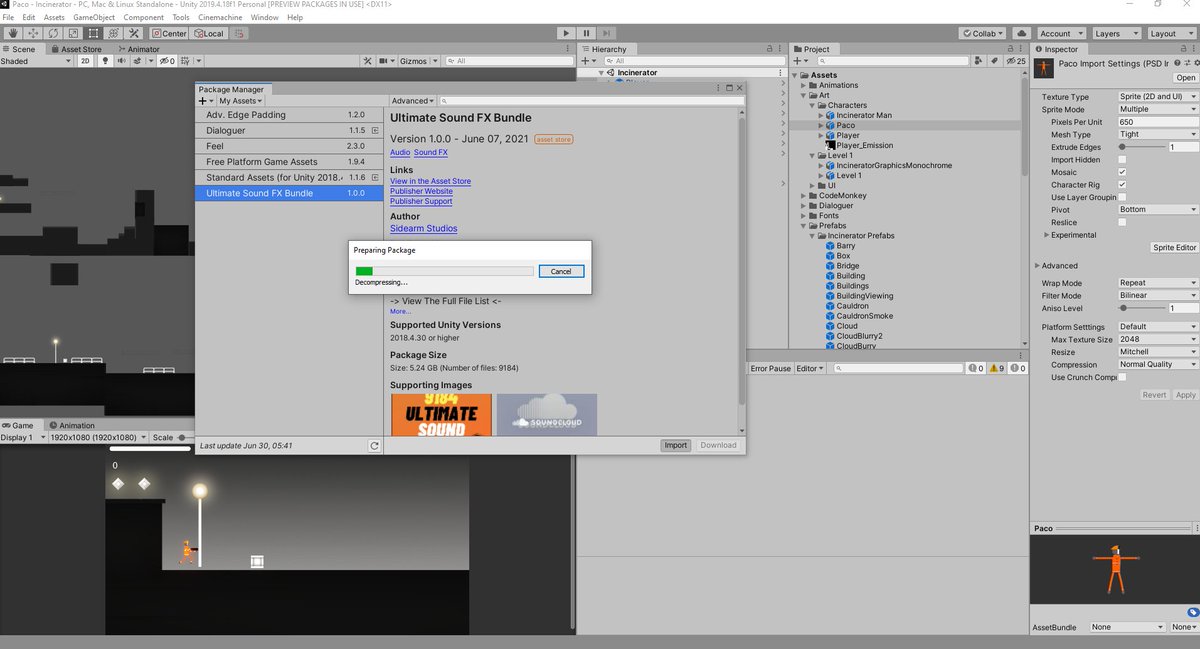Switch to the Animation tab

point(72,425)
